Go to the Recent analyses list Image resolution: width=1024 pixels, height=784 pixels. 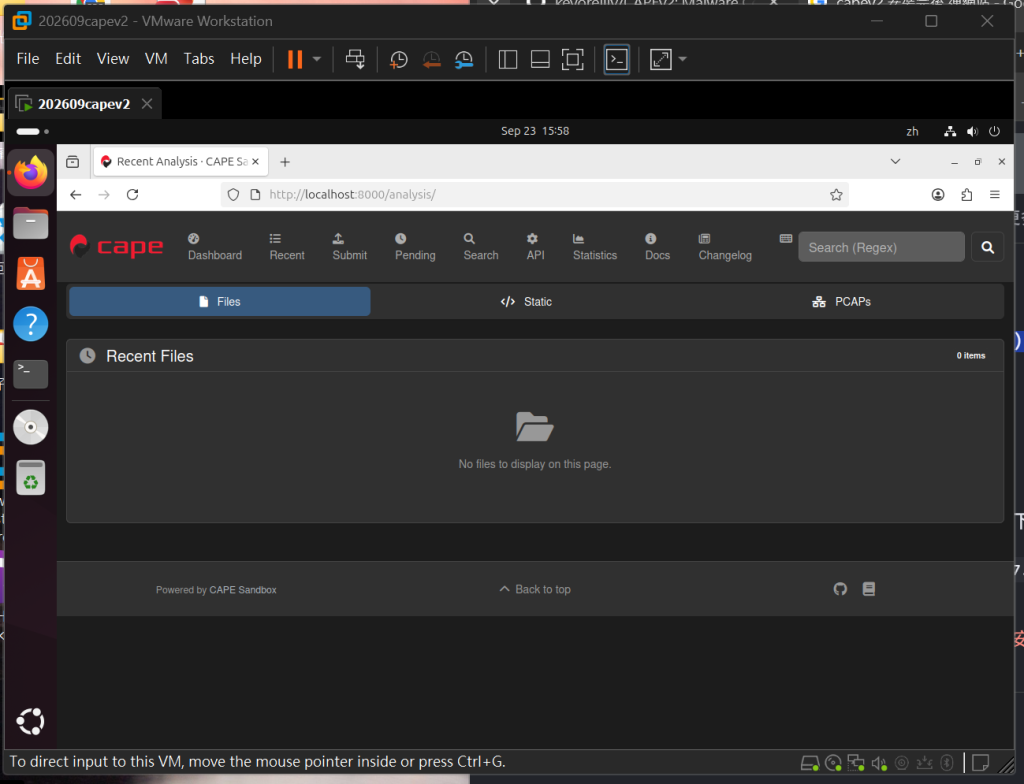(x=287, y=247)
